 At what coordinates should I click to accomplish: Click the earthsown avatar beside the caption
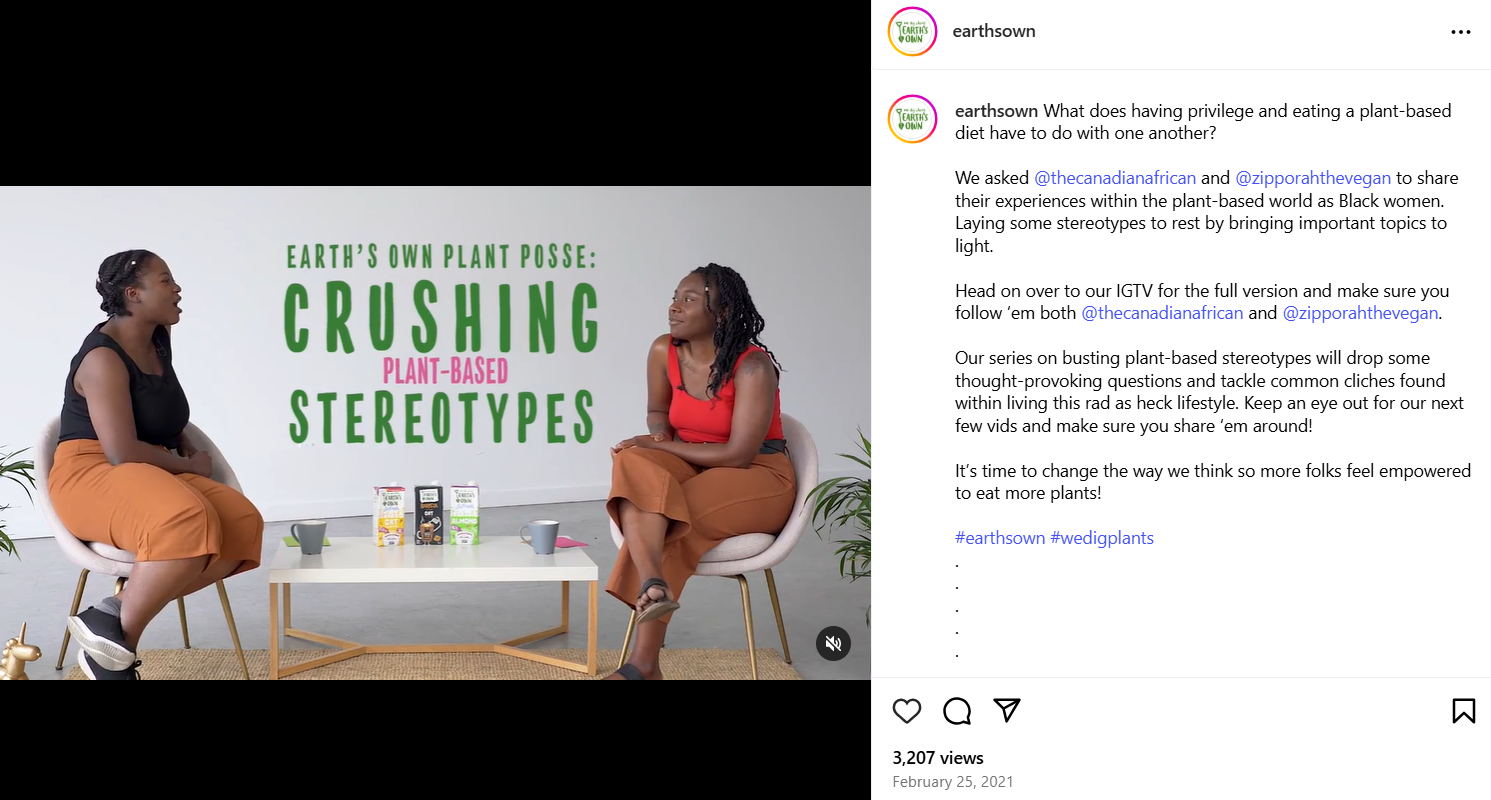tap(912, 119)
